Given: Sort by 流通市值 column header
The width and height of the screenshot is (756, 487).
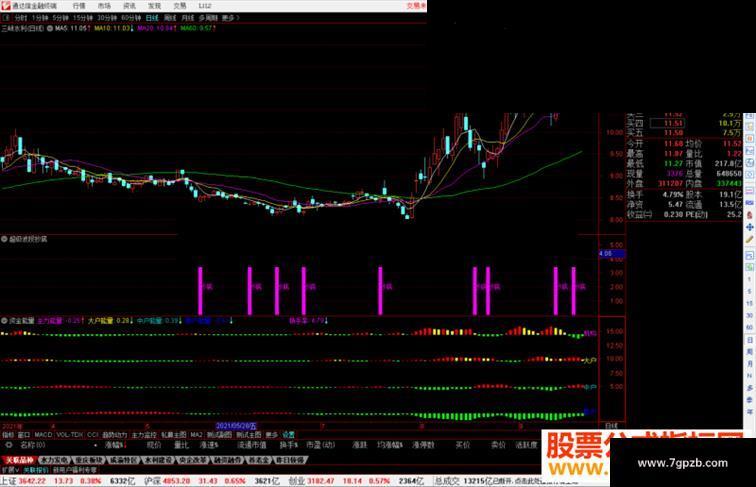Looking at the screenshot, I should [252, 445].
